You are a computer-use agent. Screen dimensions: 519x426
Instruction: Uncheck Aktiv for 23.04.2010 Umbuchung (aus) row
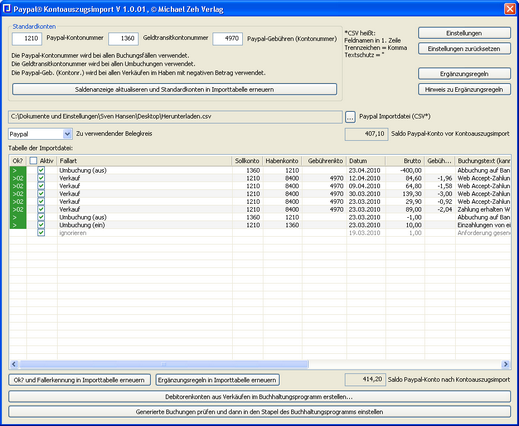(41, 170)
